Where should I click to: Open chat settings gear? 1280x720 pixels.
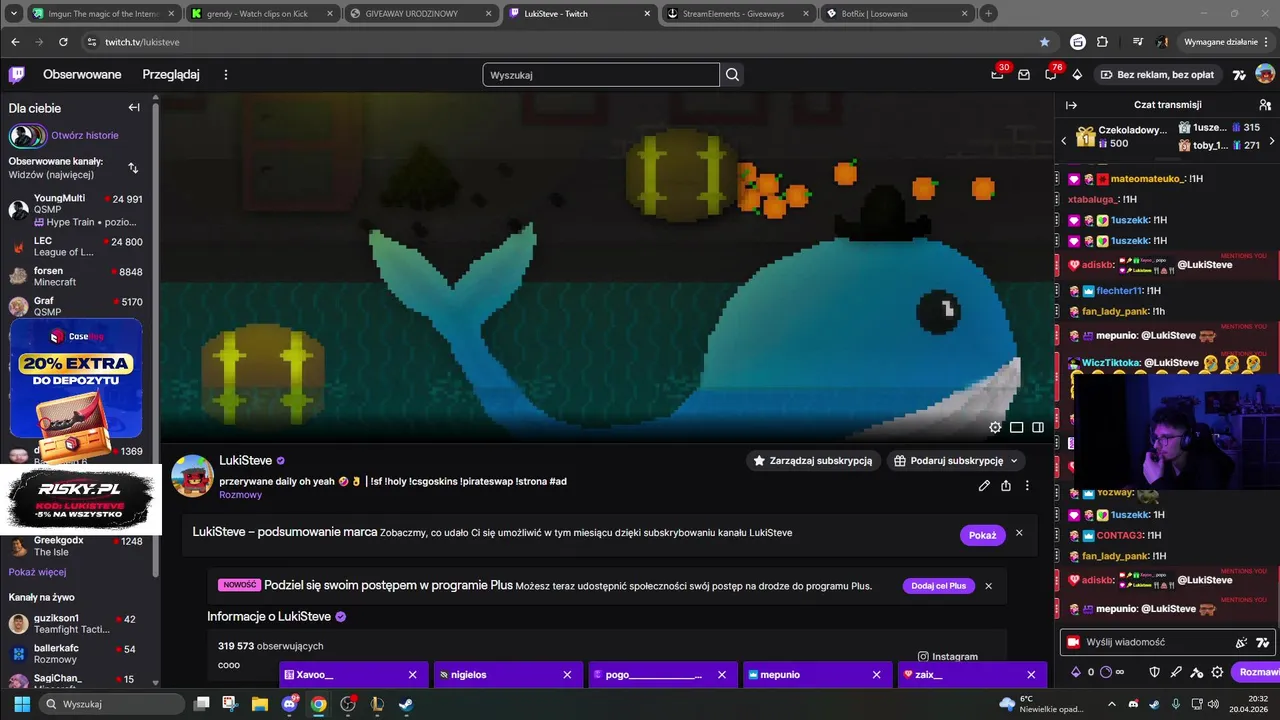coord(1217,672)
